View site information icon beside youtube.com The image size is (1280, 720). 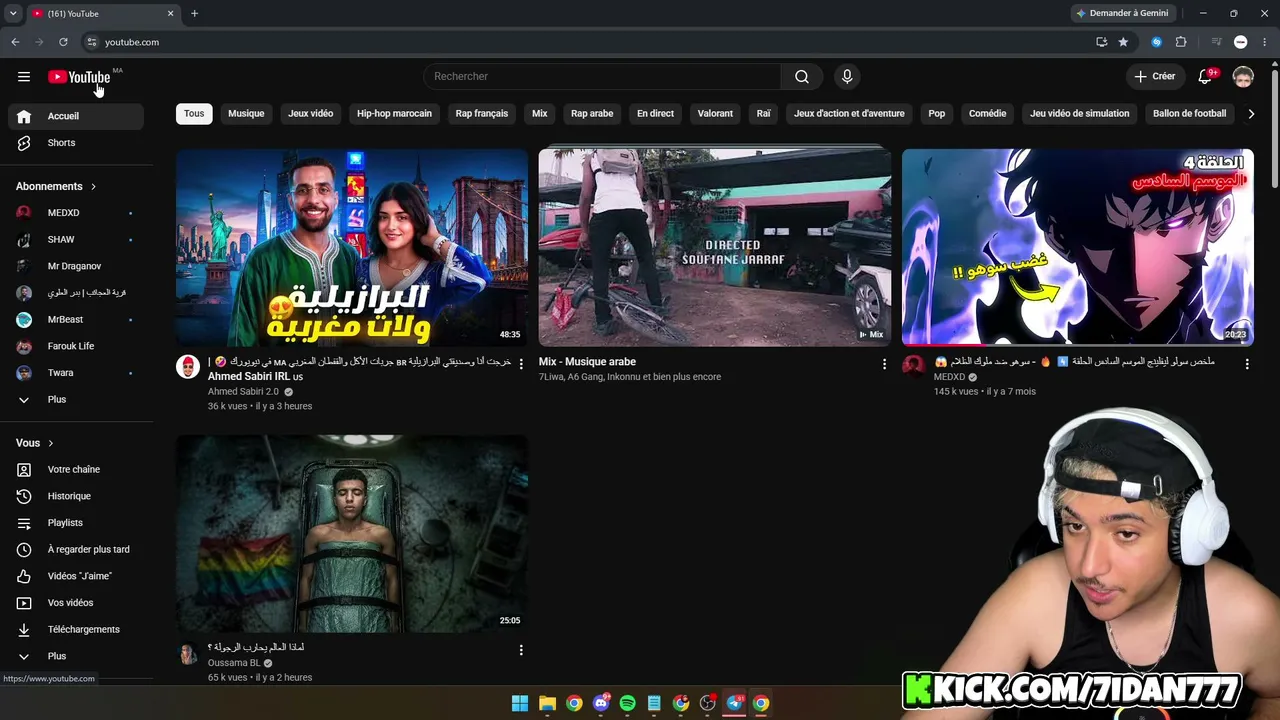click(x=91, y=42)
